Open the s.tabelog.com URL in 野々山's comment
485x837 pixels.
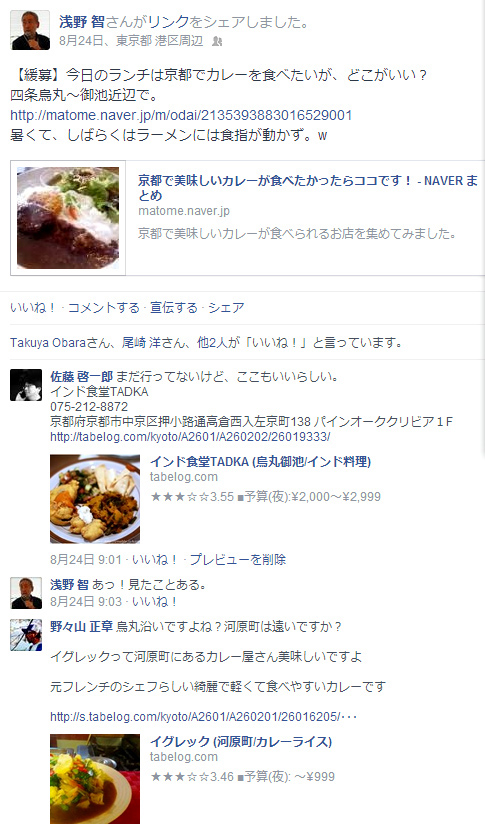203,716
